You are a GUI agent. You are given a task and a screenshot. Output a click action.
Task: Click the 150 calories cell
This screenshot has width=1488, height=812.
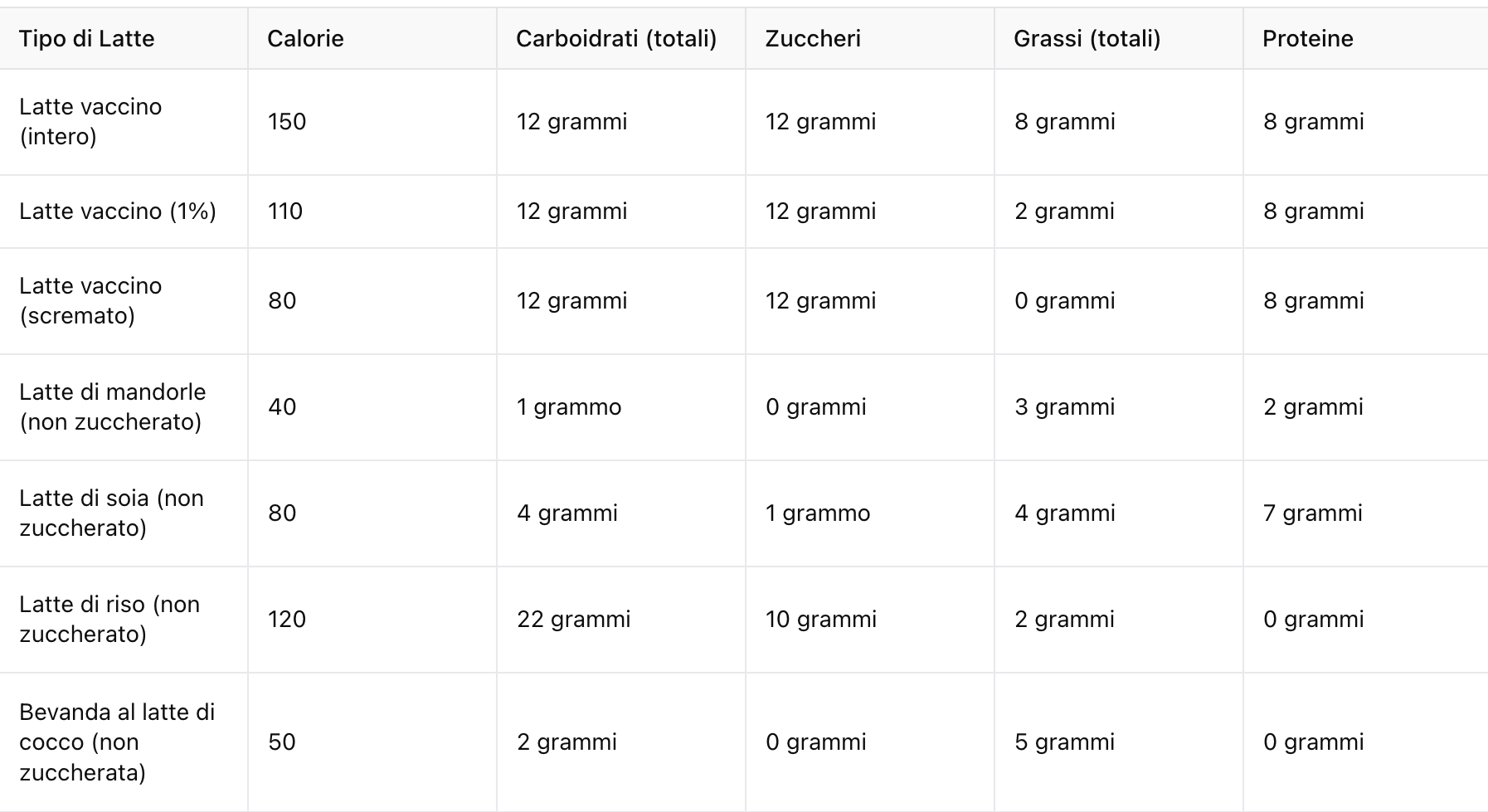(287, 122)
